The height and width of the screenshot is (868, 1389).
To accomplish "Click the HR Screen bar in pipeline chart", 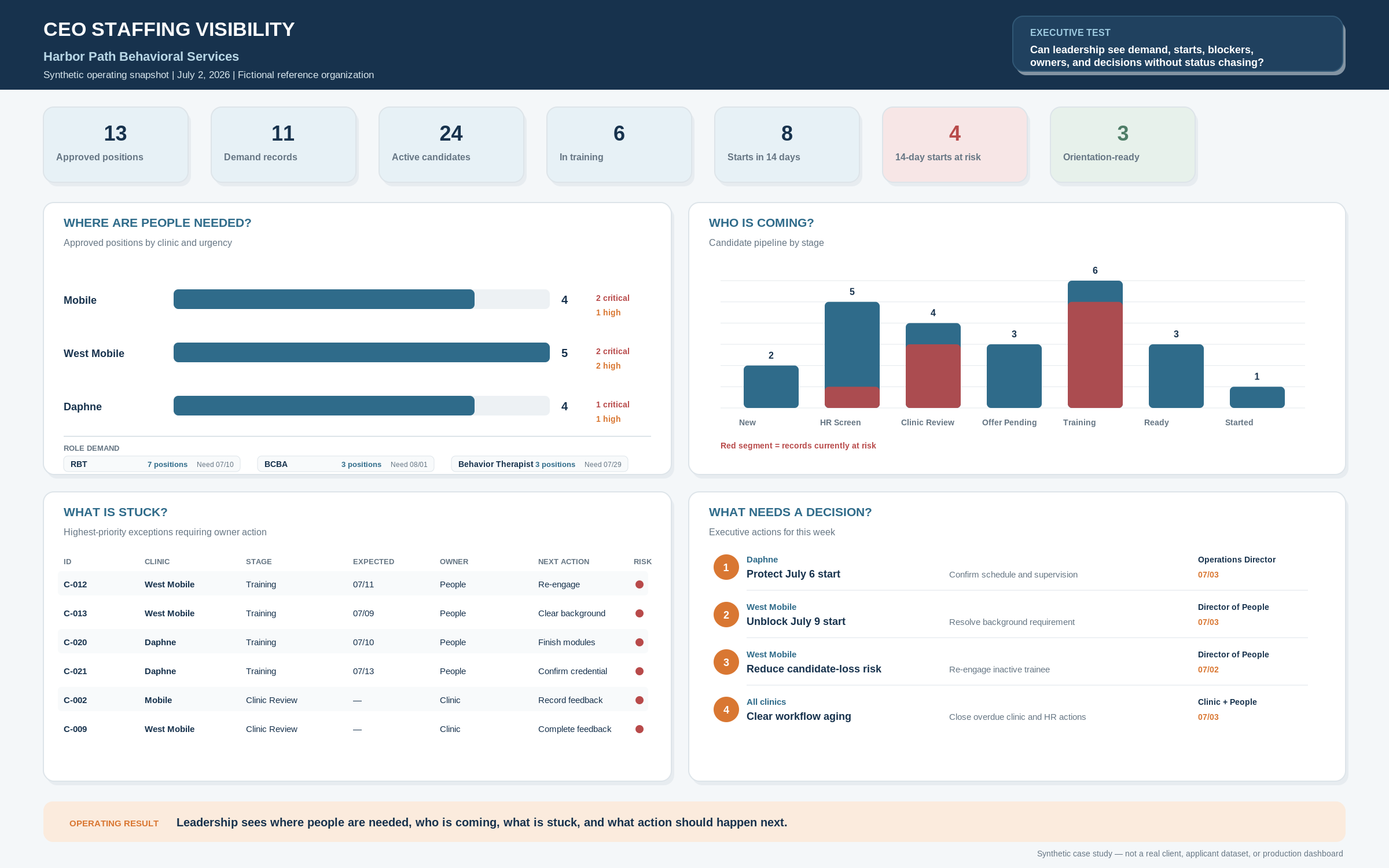I will click(x=852, y=355).
